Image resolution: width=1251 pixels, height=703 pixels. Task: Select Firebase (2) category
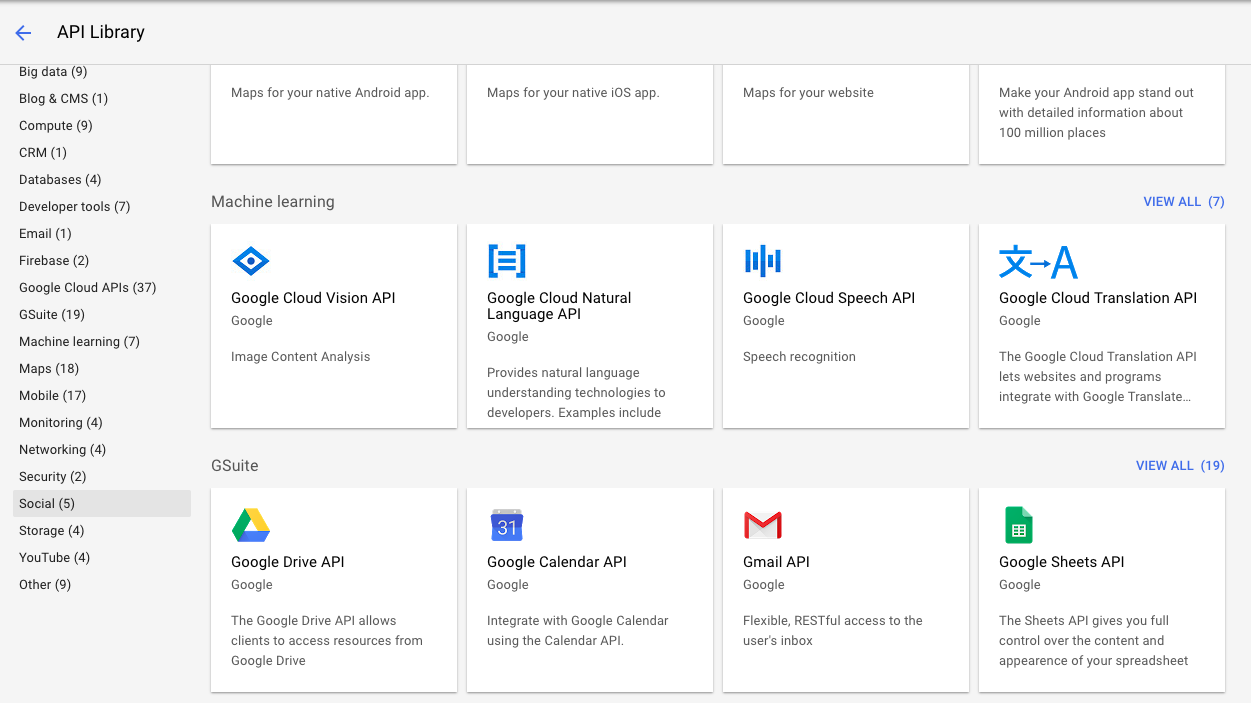pyautogui.click(x=54, y=261)
